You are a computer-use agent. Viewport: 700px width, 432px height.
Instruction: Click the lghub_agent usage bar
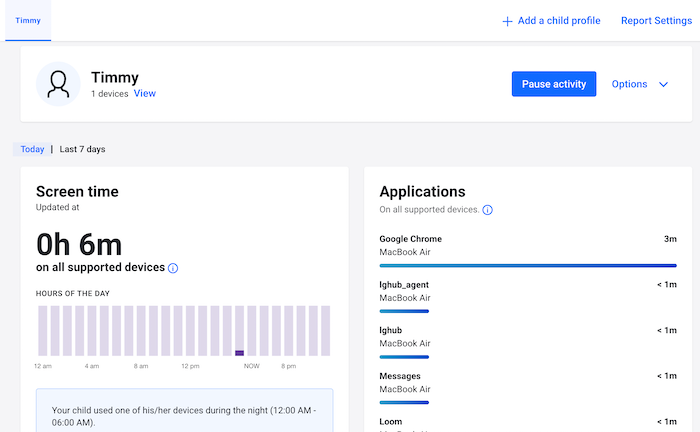[404, 311]
